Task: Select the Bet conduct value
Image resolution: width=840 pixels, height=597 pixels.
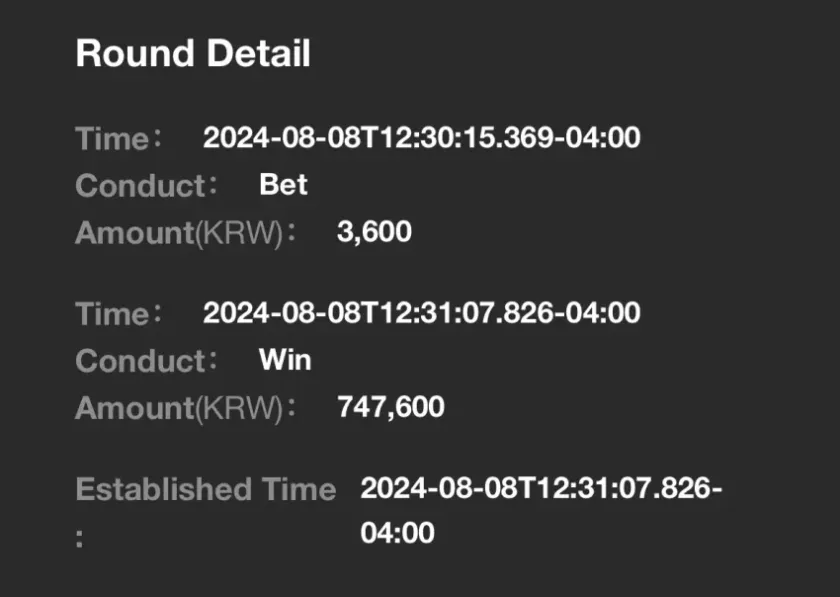Action: click(283, 185)
